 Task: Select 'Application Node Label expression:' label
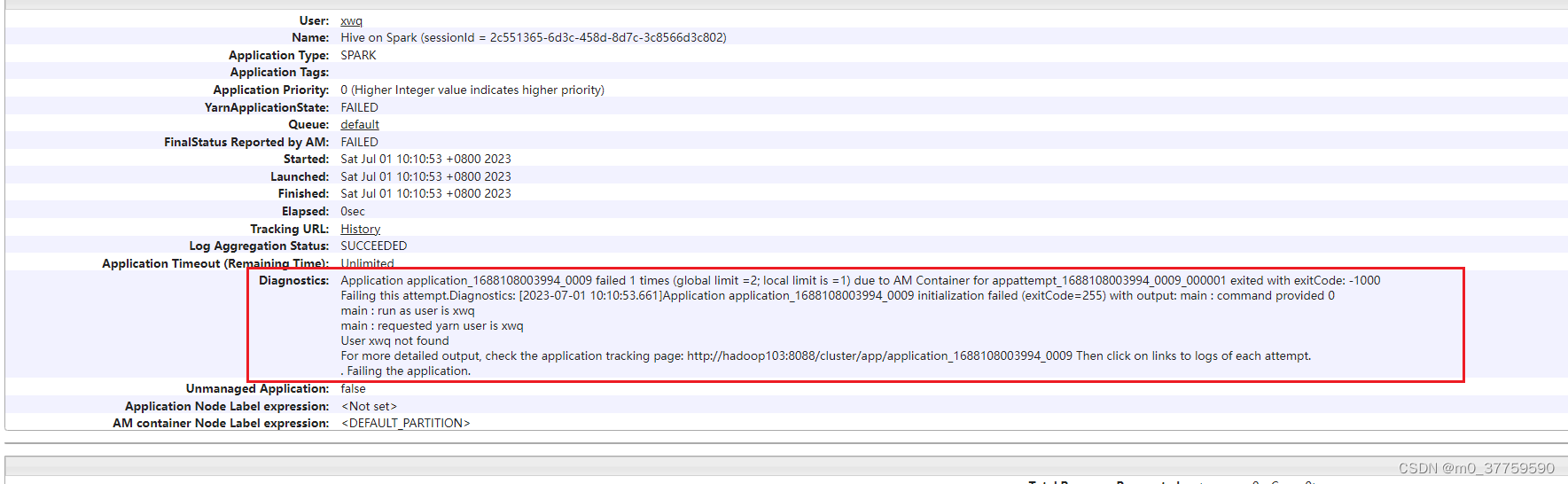[x=227, y=407]
